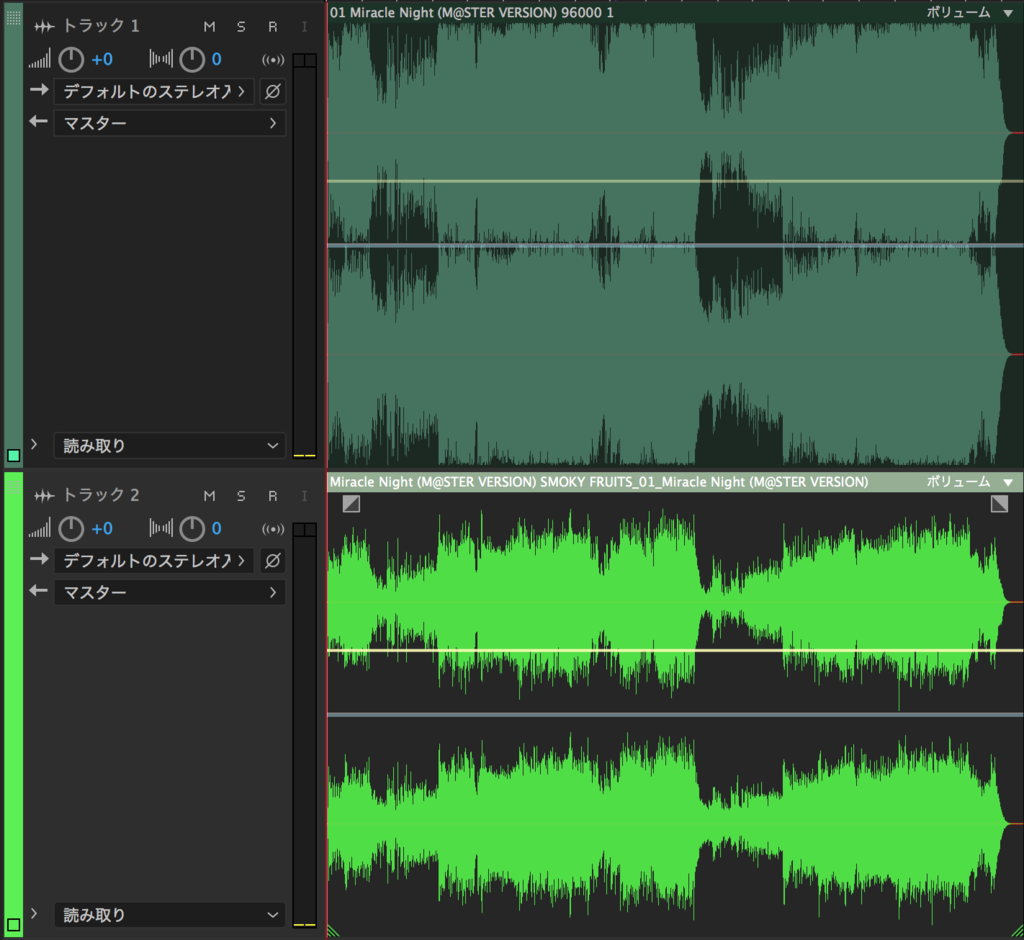The width and height of the screenshot is (1024, 940).
Task: Click Track 1 output arrow icon
Action: pyautogui.click(x=39, y=121)
